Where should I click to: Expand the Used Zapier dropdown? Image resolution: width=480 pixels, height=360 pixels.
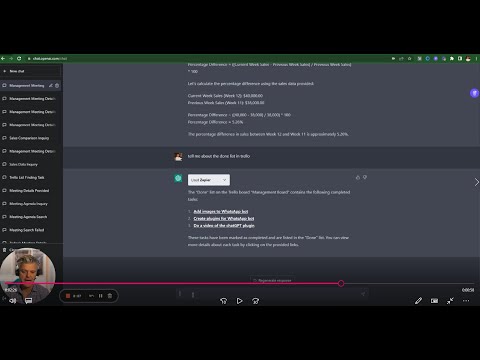(209, 180)
